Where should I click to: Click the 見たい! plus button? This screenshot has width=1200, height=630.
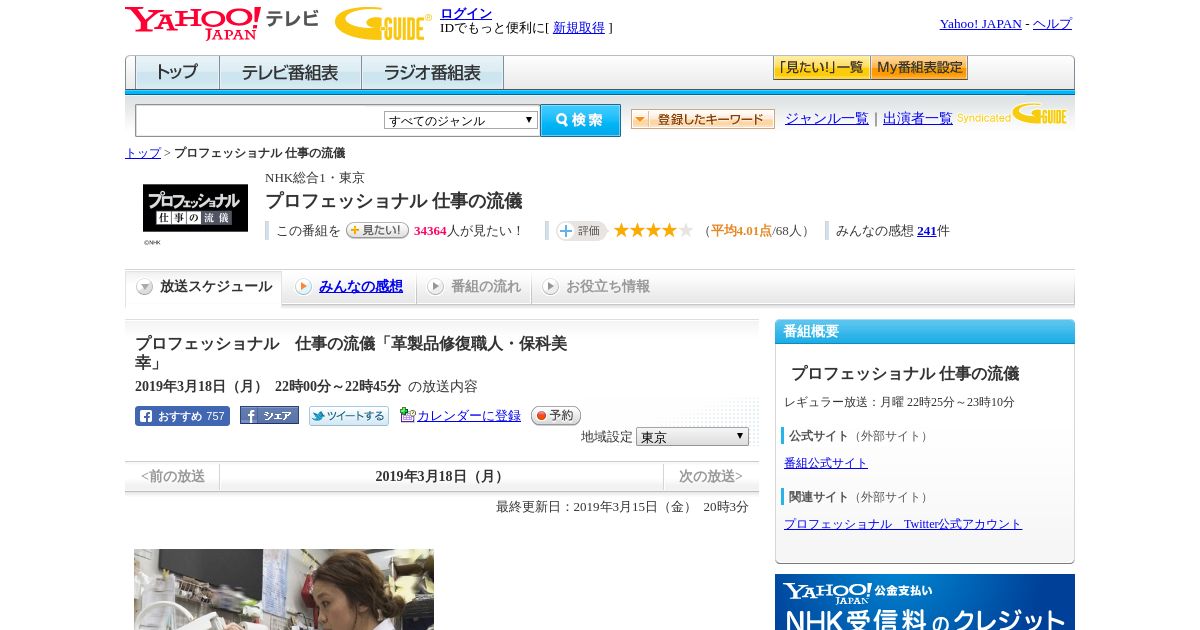377,230
